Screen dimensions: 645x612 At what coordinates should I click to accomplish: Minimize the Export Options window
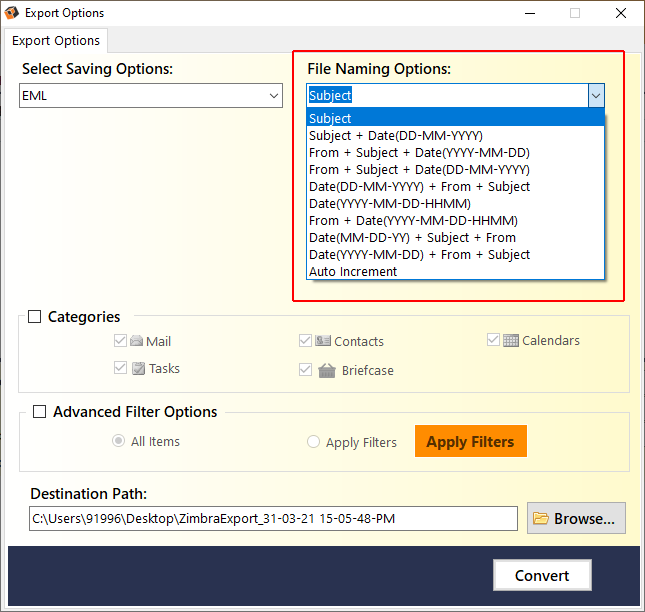530,13
